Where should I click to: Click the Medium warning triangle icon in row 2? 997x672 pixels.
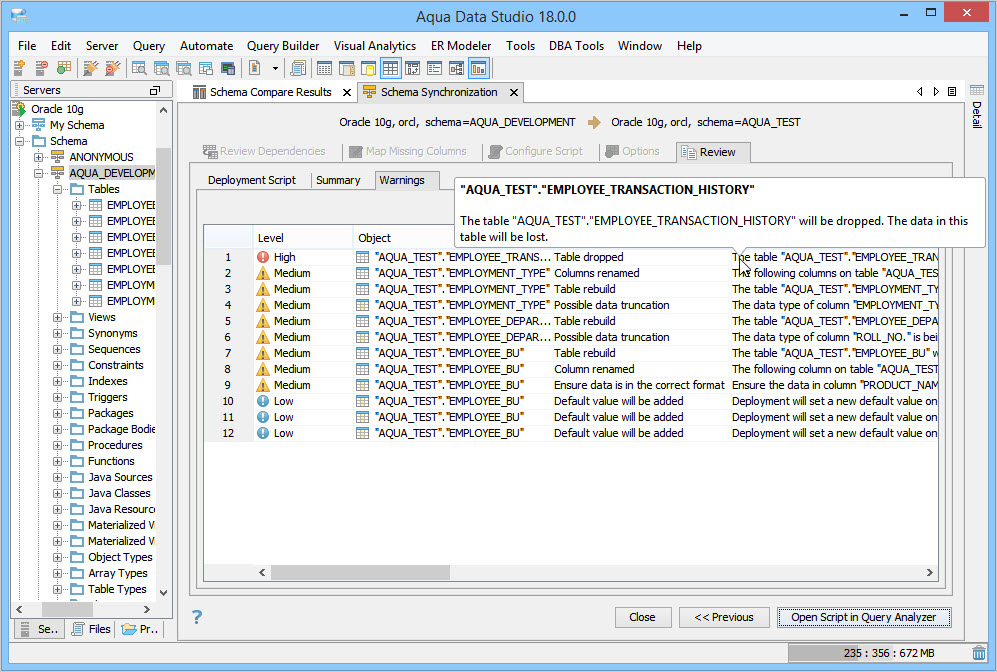(263, 273)
